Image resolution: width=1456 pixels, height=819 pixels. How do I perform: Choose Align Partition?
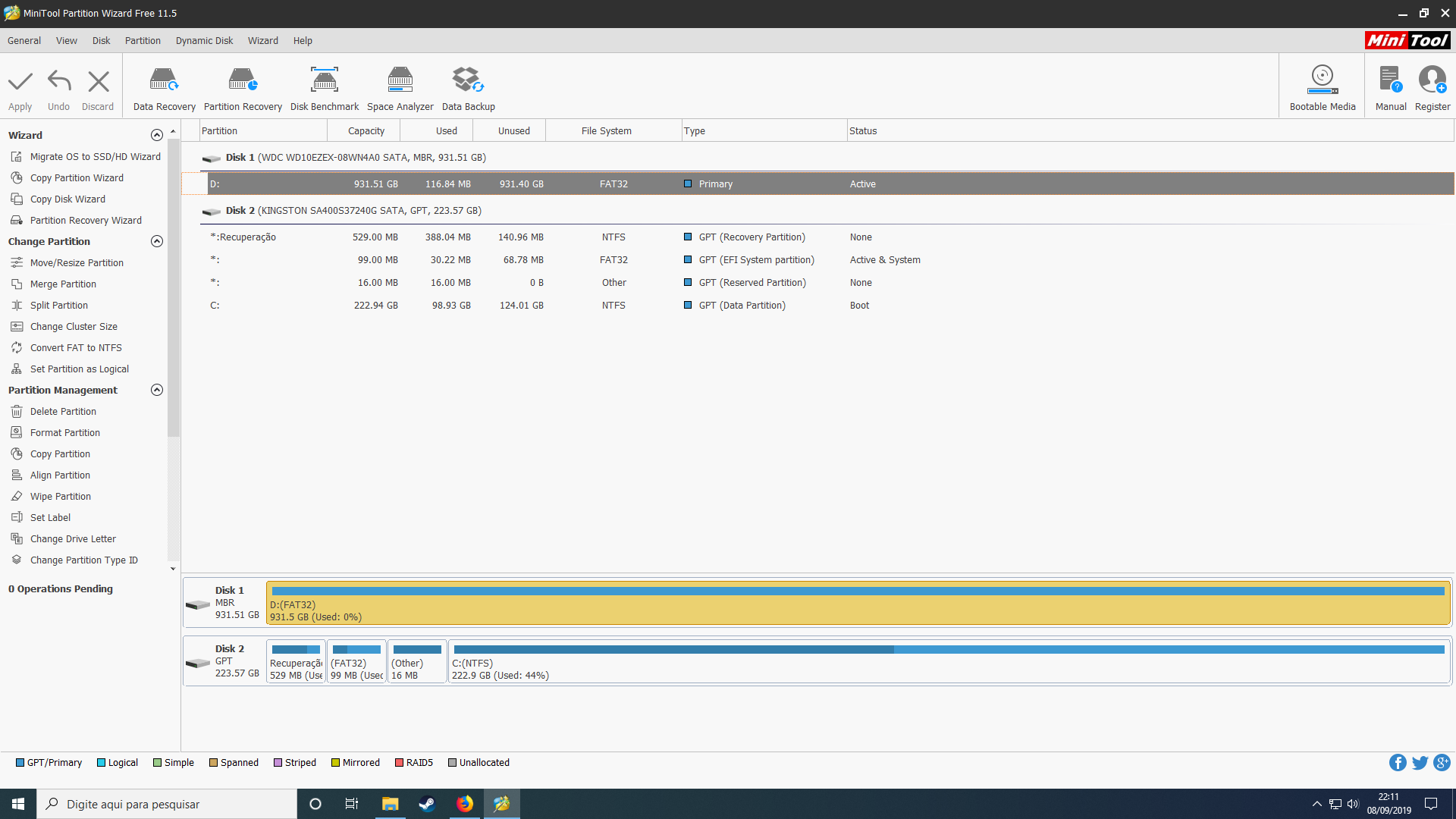coord(51,475)
